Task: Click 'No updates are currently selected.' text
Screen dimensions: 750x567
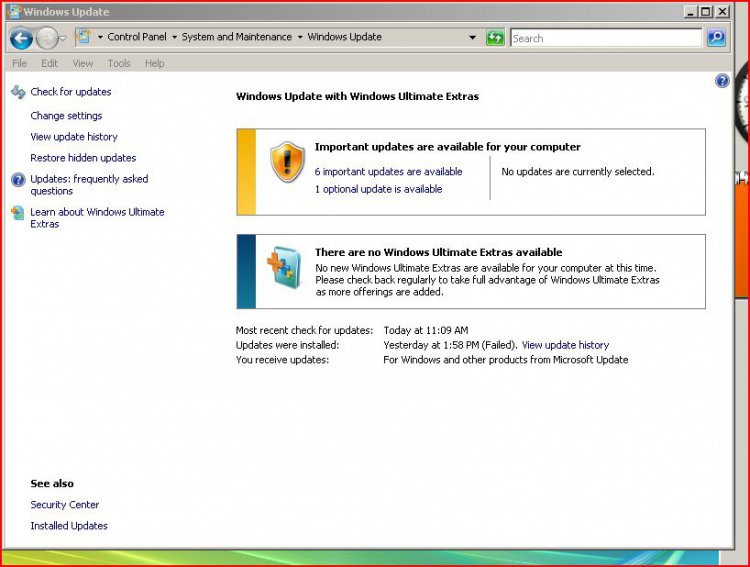Action: point(578,172)
